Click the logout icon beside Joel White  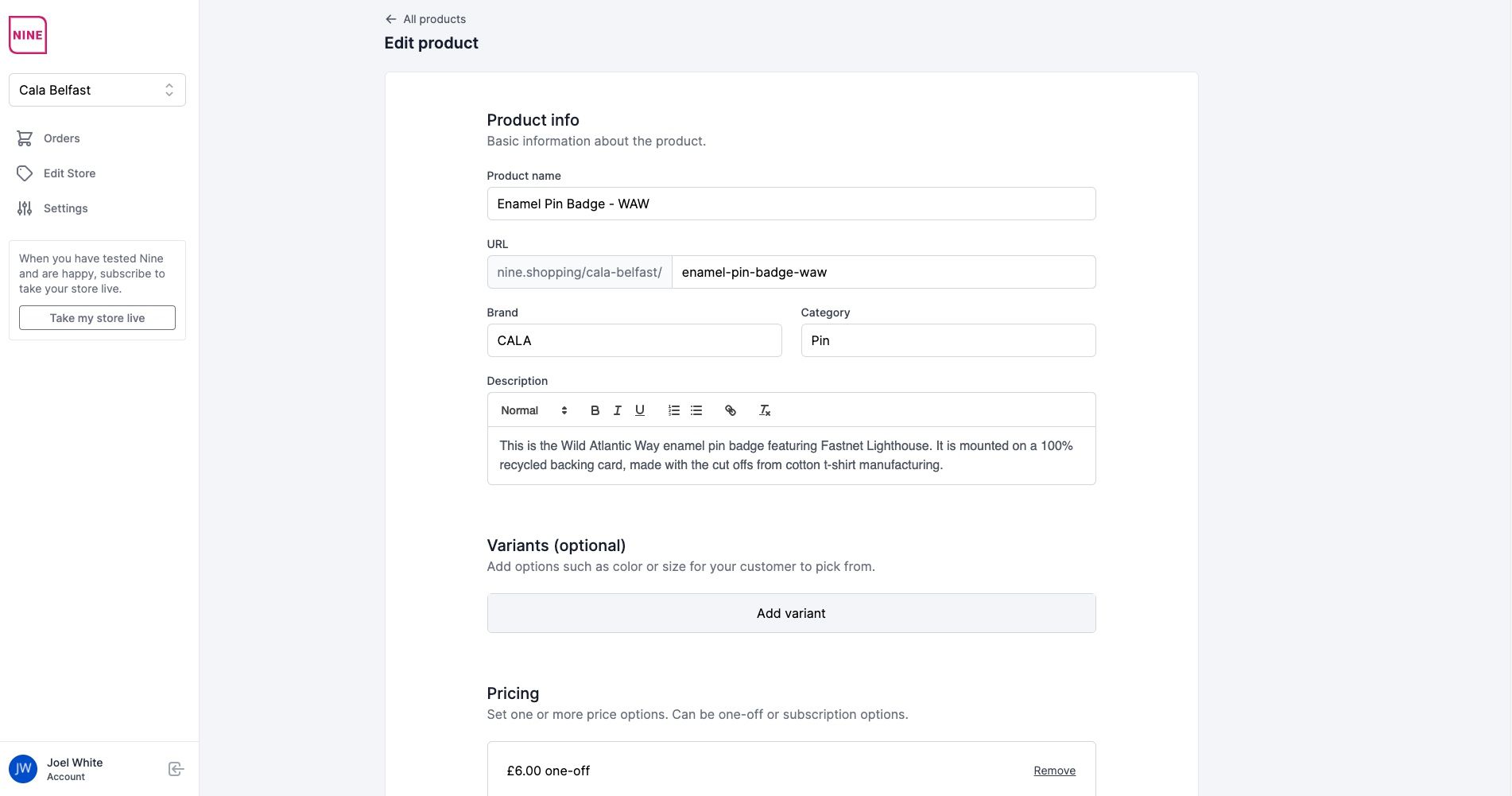(x=176, y=769)
